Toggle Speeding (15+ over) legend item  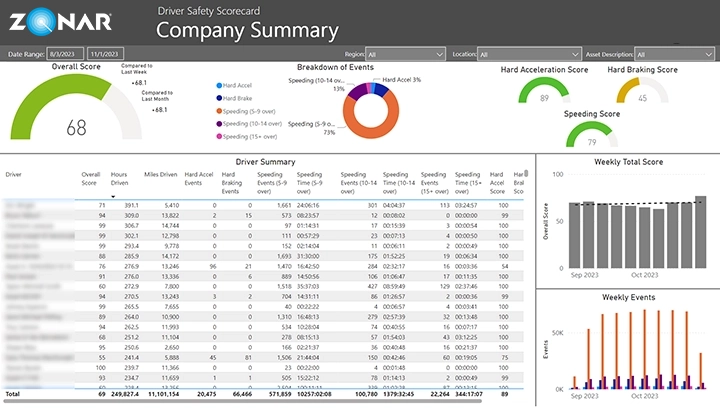[x=250, y=137]
